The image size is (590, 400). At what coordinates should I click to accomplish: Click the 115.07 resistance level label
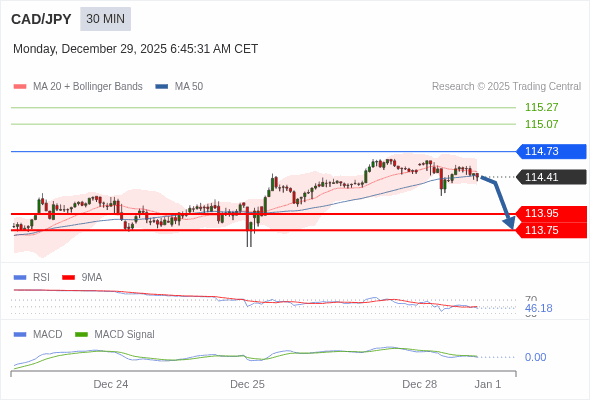click(541, 124)
